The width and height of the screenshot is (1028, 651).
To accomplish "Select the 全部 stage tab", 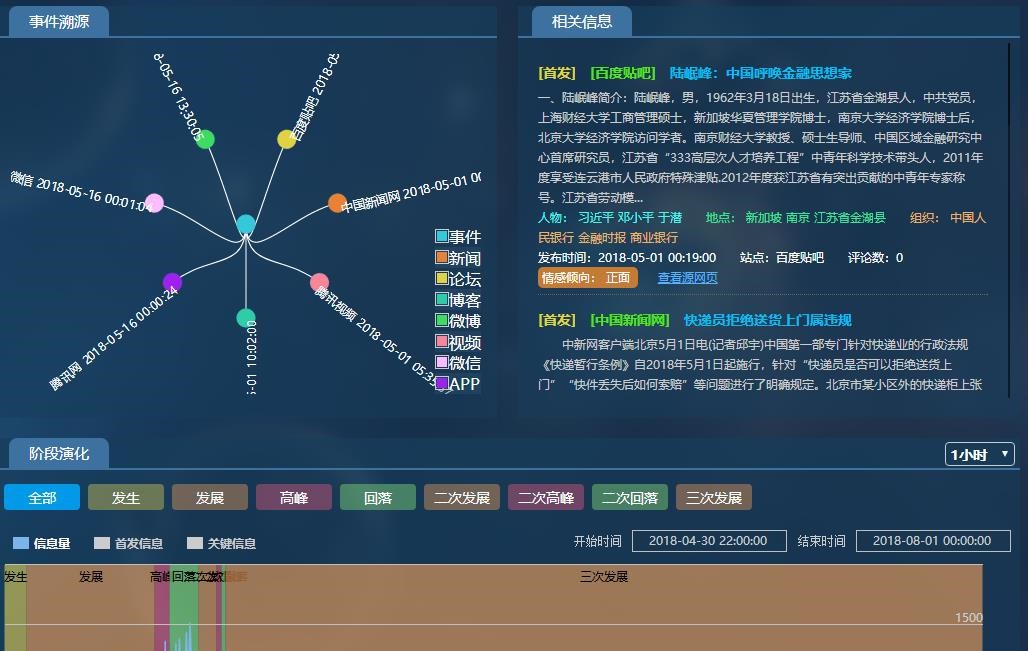I will (x=42, y=496).
